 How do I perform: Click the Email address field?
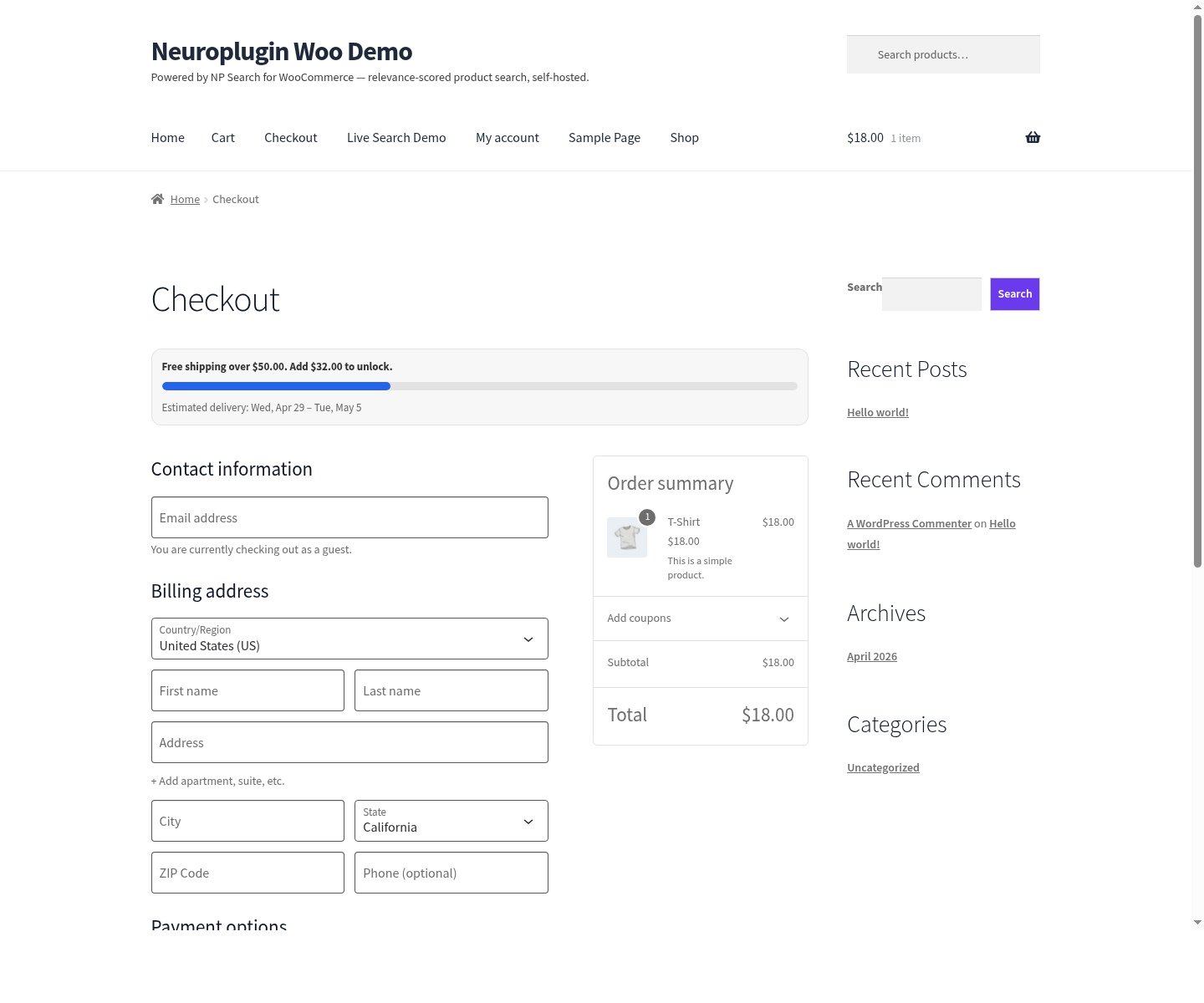(349, 517)
